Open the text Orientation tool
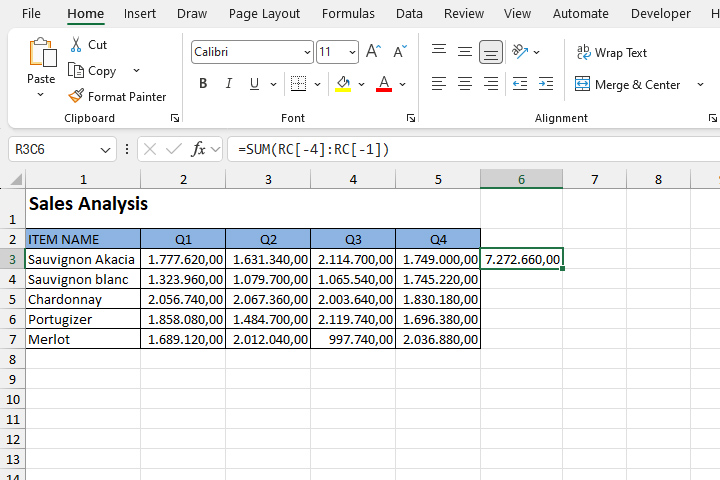The image size is (720, 480). pos(520,52)
